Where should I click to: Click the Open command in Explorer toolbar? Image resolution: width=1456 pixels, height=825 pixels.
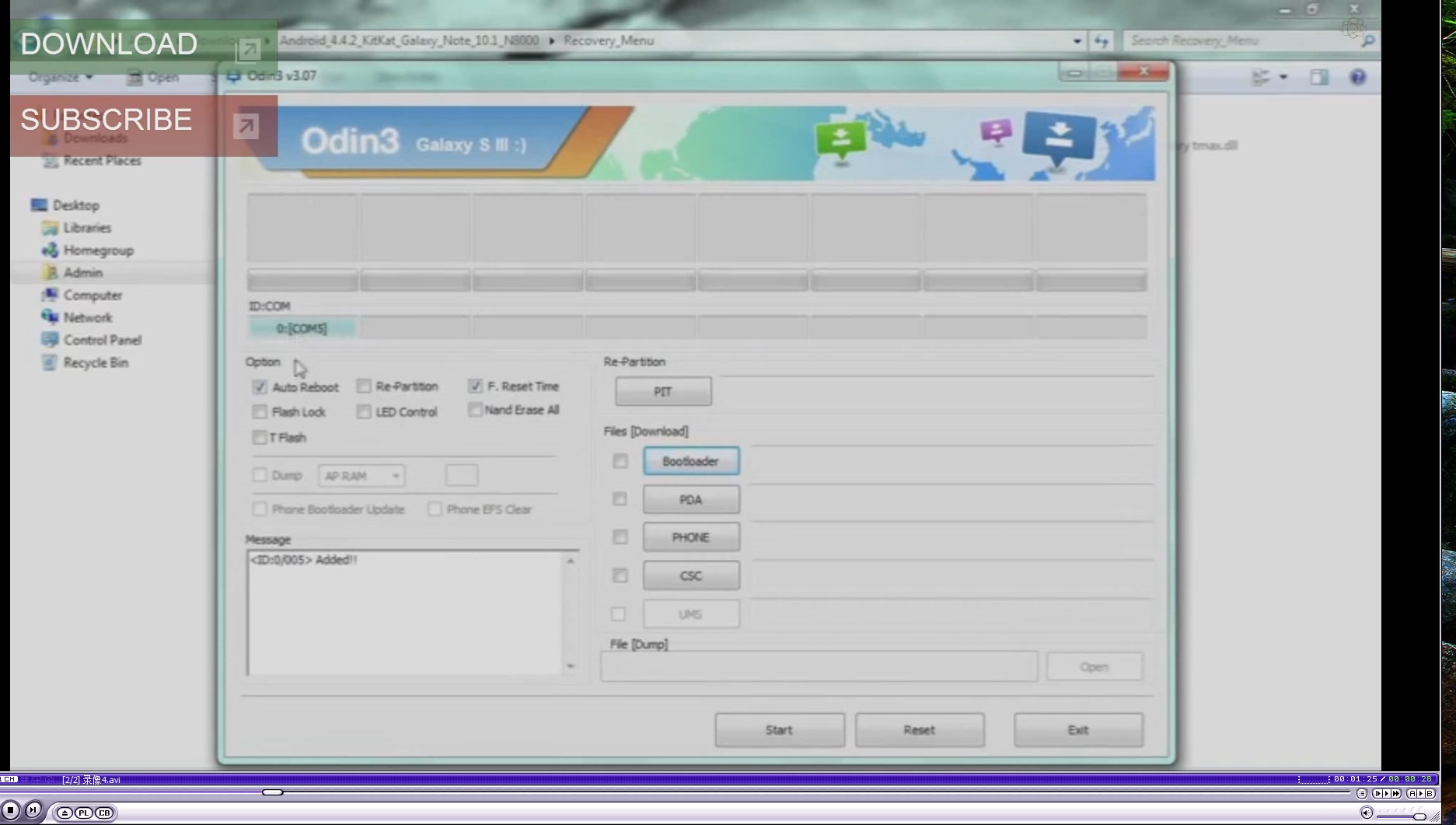(x=153, y=77)
